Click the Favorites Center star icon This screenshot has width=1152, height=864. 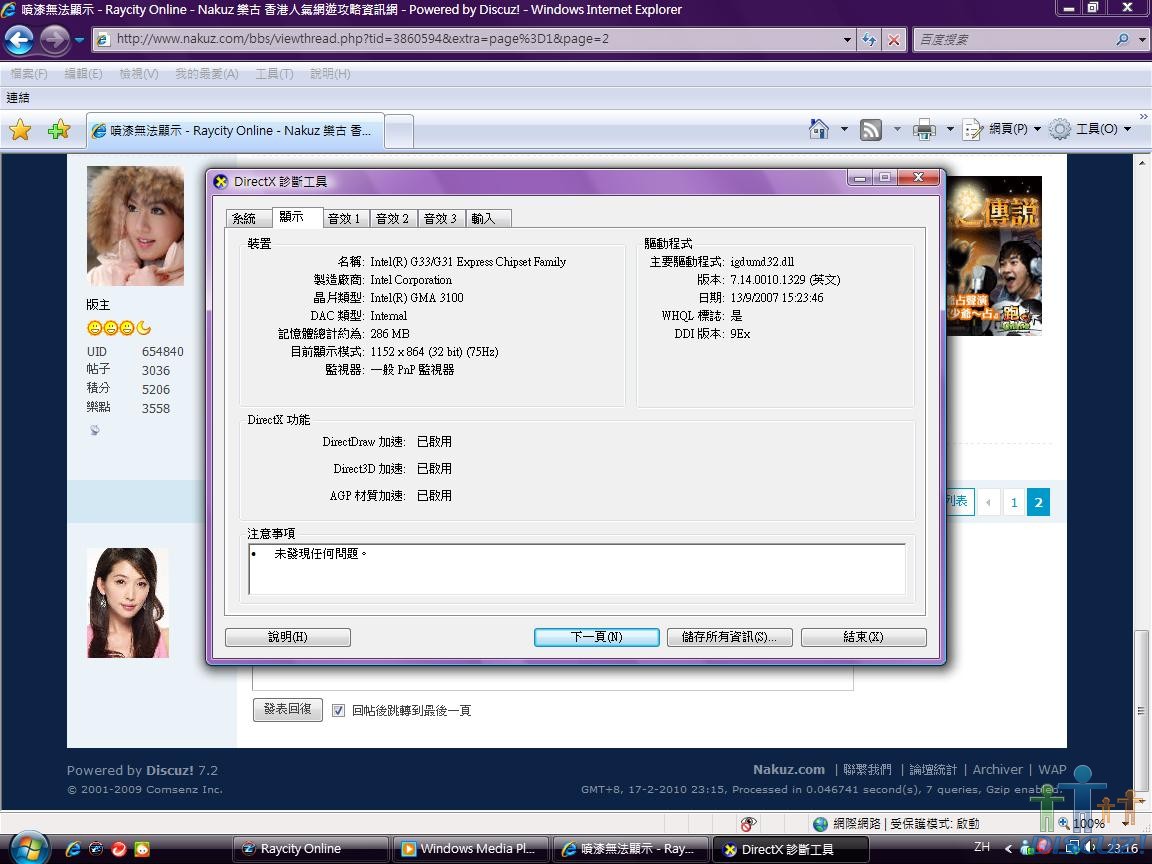point(21,130)
